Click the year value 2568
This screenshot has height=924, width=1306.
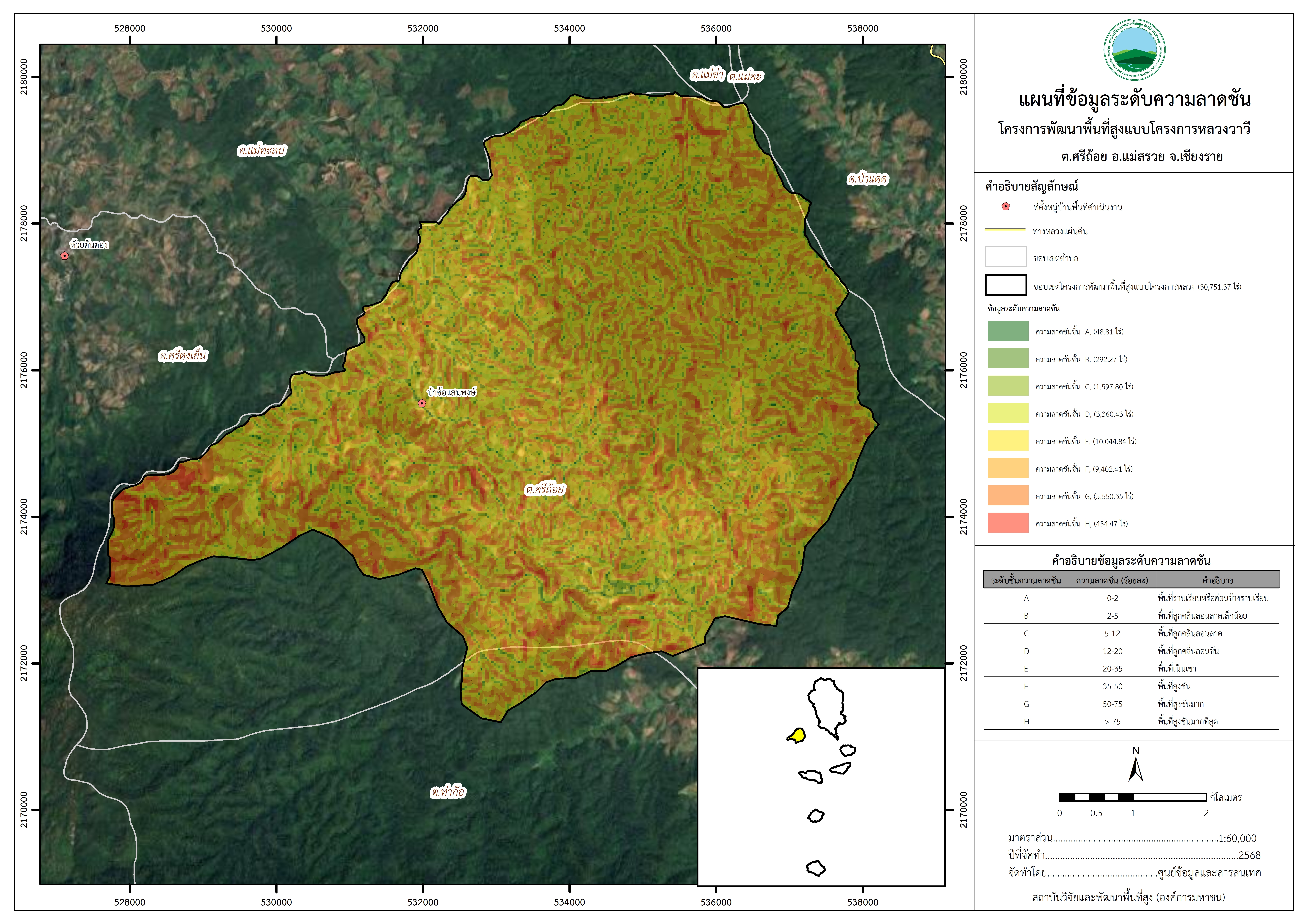1250,855
